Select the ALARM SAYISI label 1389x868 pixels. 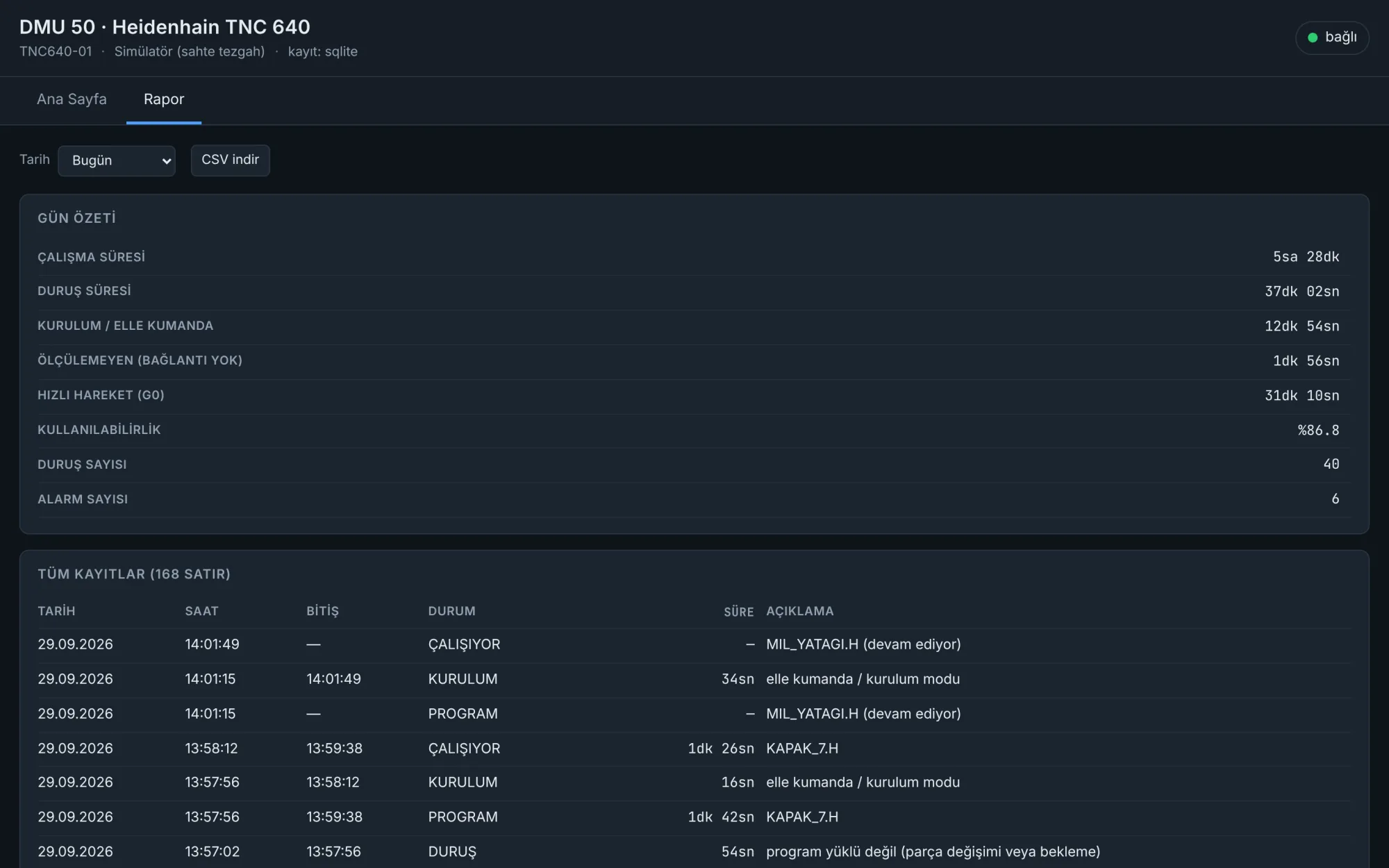click(83, 499)
